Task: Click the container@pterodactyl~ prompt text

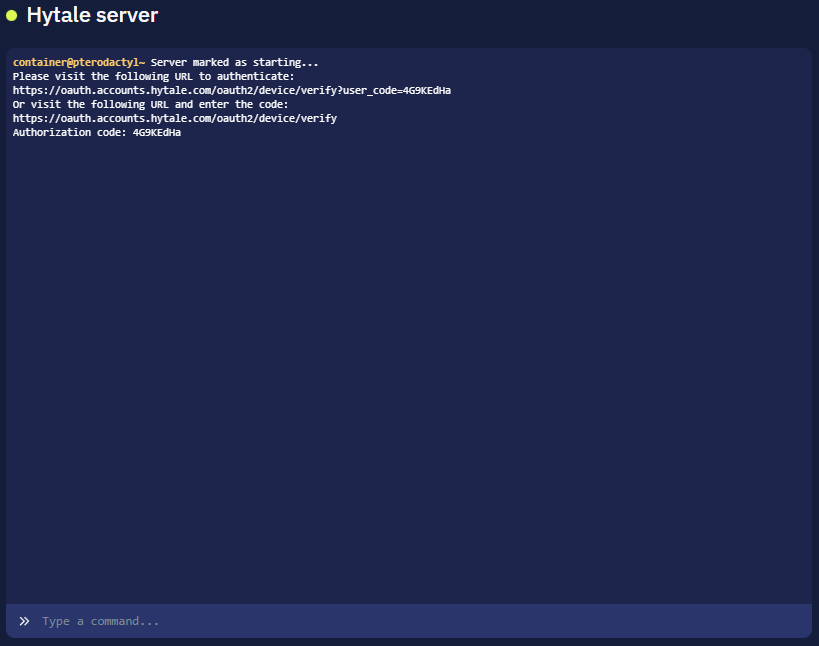Action: (x=79, y=62)
